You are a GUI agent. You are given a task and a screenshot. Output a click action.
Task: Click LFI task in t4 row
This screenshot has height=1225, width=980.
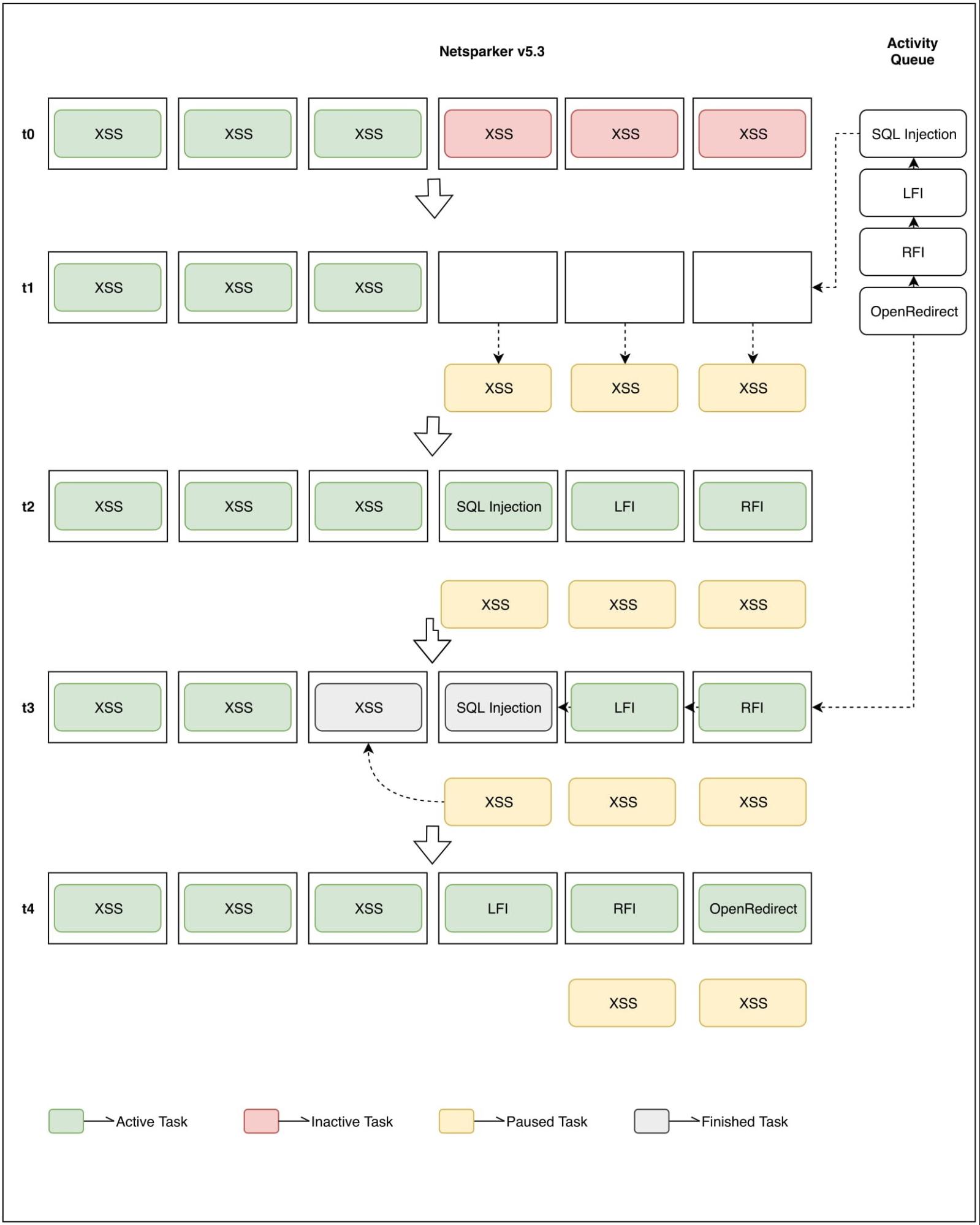(x=498, y=908)
